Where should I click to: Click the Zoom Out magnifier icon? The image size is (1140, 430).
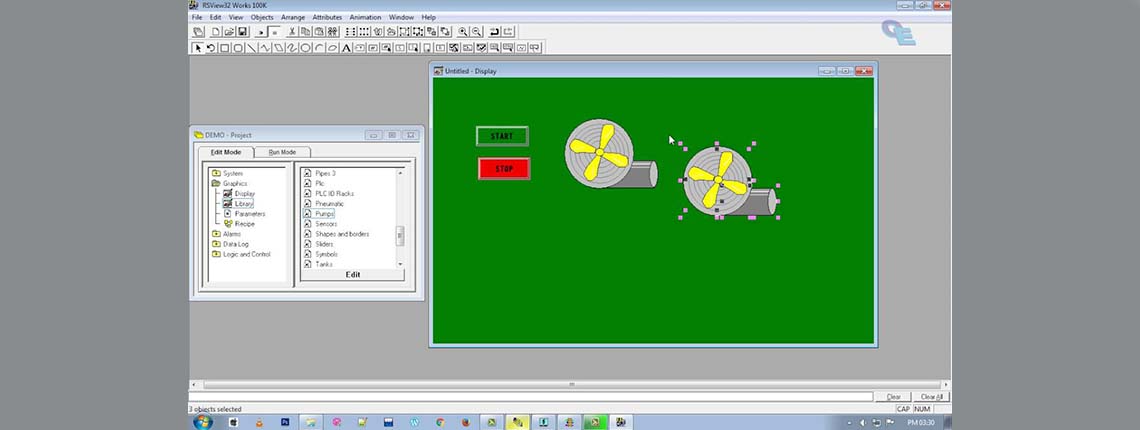(476, 32)
